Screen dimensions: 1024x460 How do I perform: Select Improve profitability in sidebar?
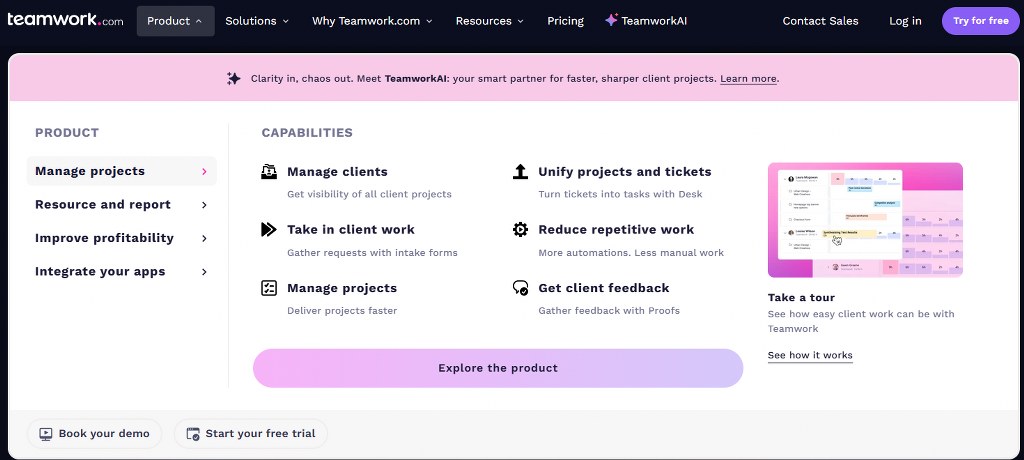pos(121,238)
